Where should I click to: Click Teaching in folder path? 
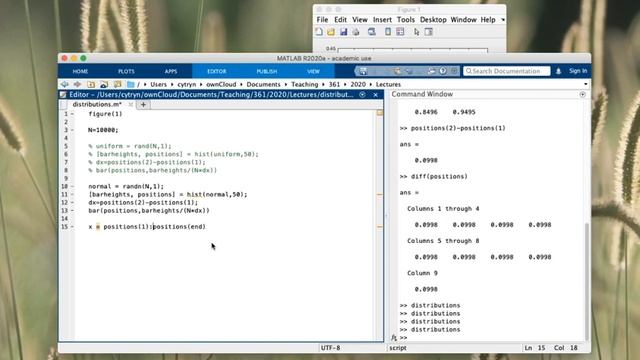pos(304,84)
